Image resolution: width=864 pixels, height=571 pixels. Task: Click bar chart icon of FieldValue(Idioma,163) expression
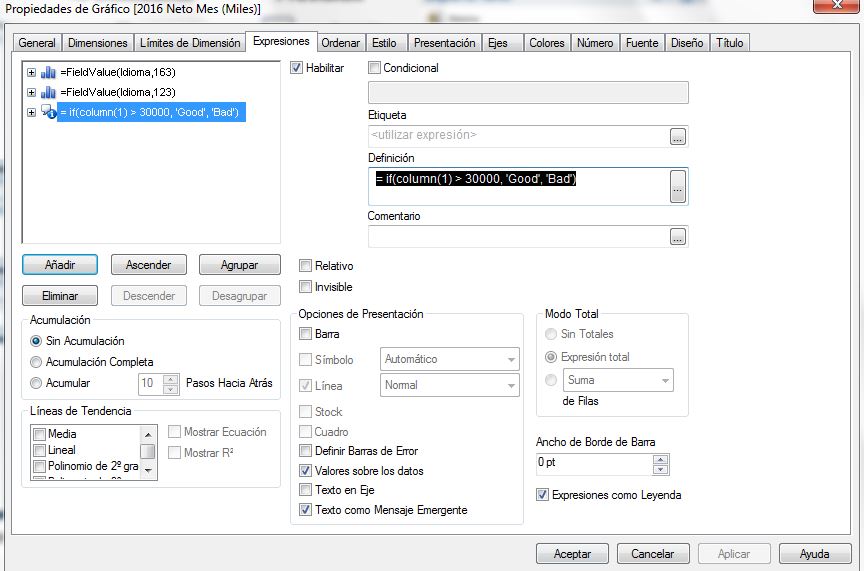click(48, 72)
